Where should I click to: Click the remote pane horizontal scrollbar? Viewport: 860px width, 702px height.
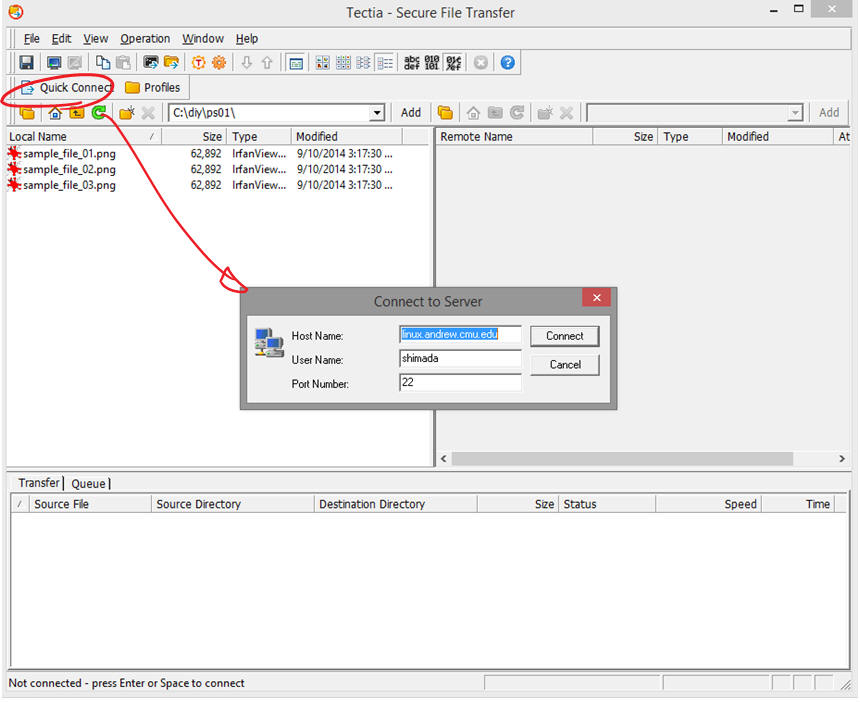[x=622, y=458]
